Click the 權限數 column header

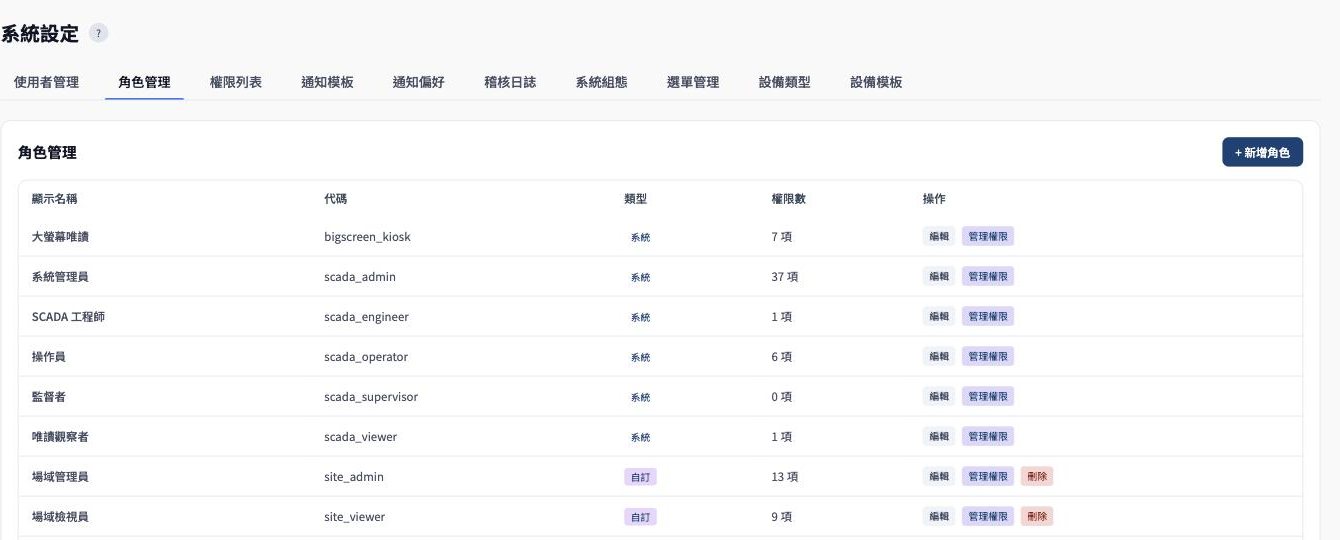(789, 199)
